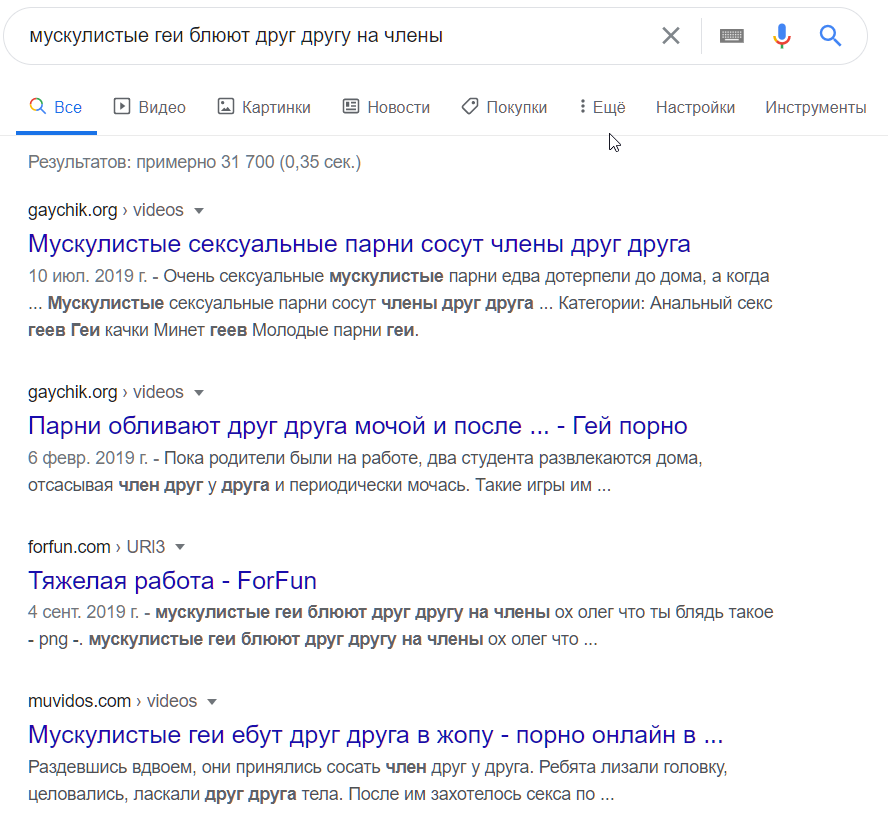This screenshot has height=825, width=888.
Task: Click the tag icon of Покупки tab
Action: coord(469,107)
